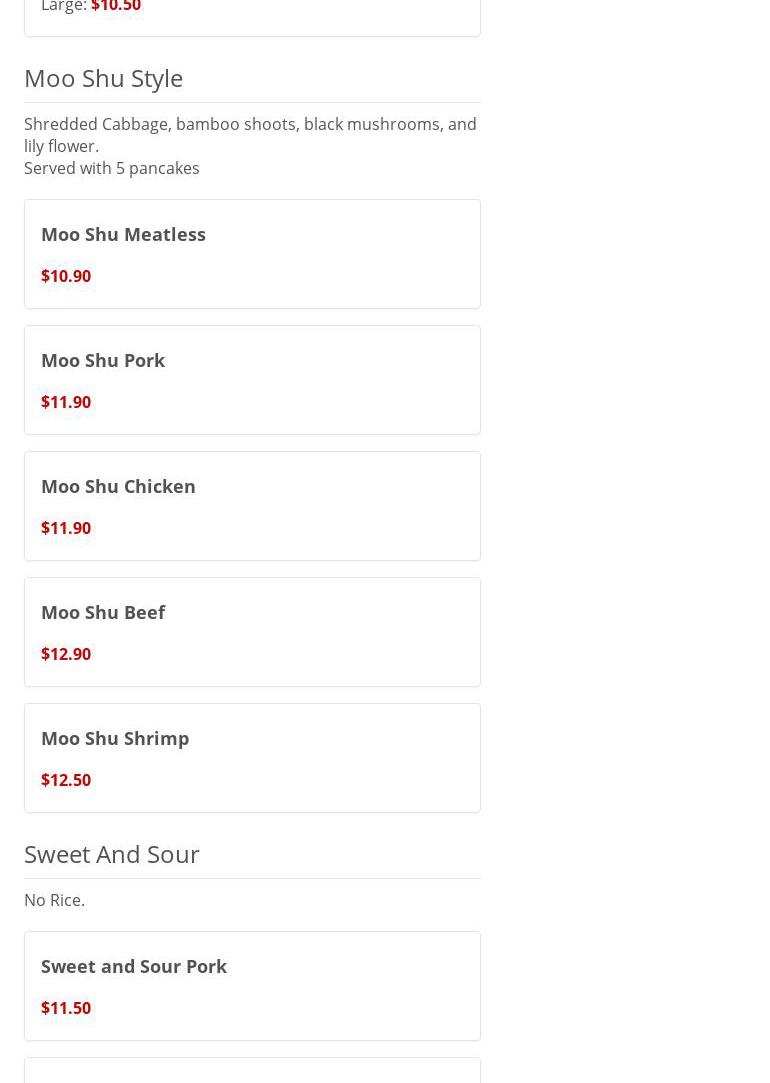
Task: Open the Moo Shu Meatless menu item
Action: [x=123, y=234]
